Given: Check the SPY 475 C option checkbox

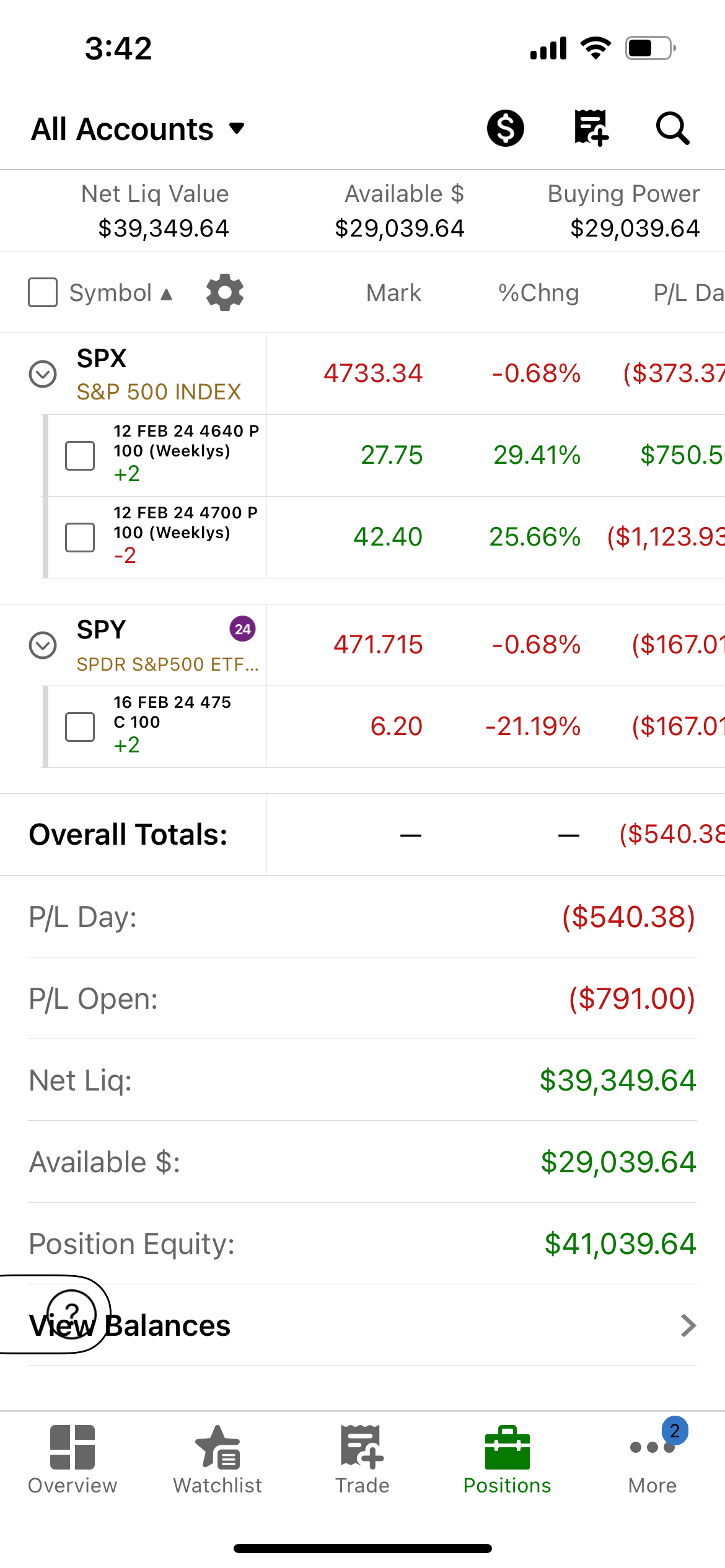Looking at the screenshot, I should tap(80, 727).
